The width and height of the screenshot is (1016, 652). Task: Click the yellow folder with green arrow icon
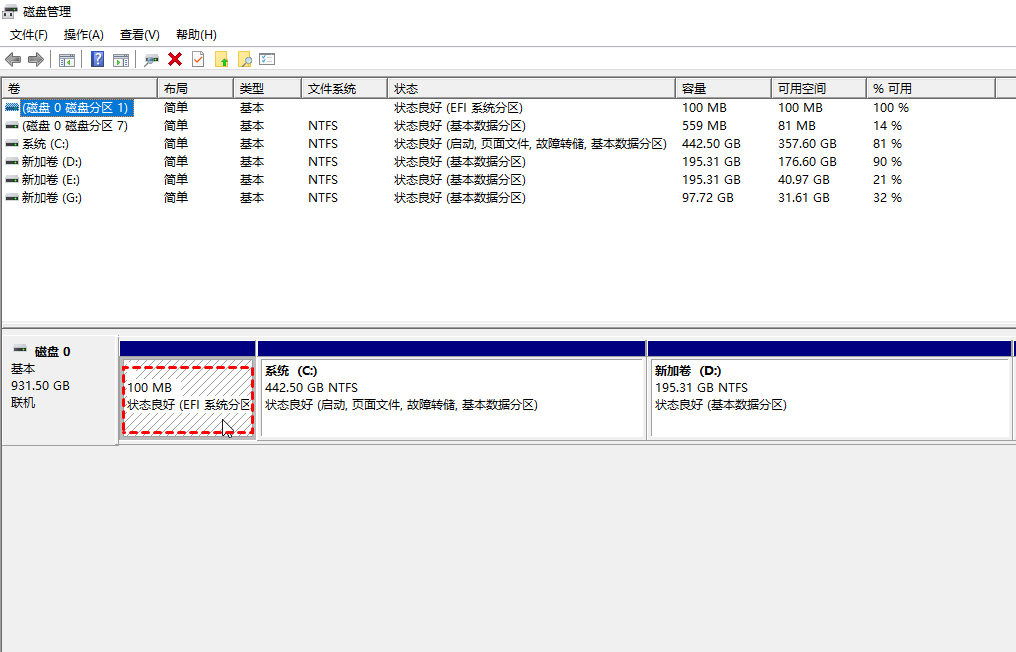point(222,60)
